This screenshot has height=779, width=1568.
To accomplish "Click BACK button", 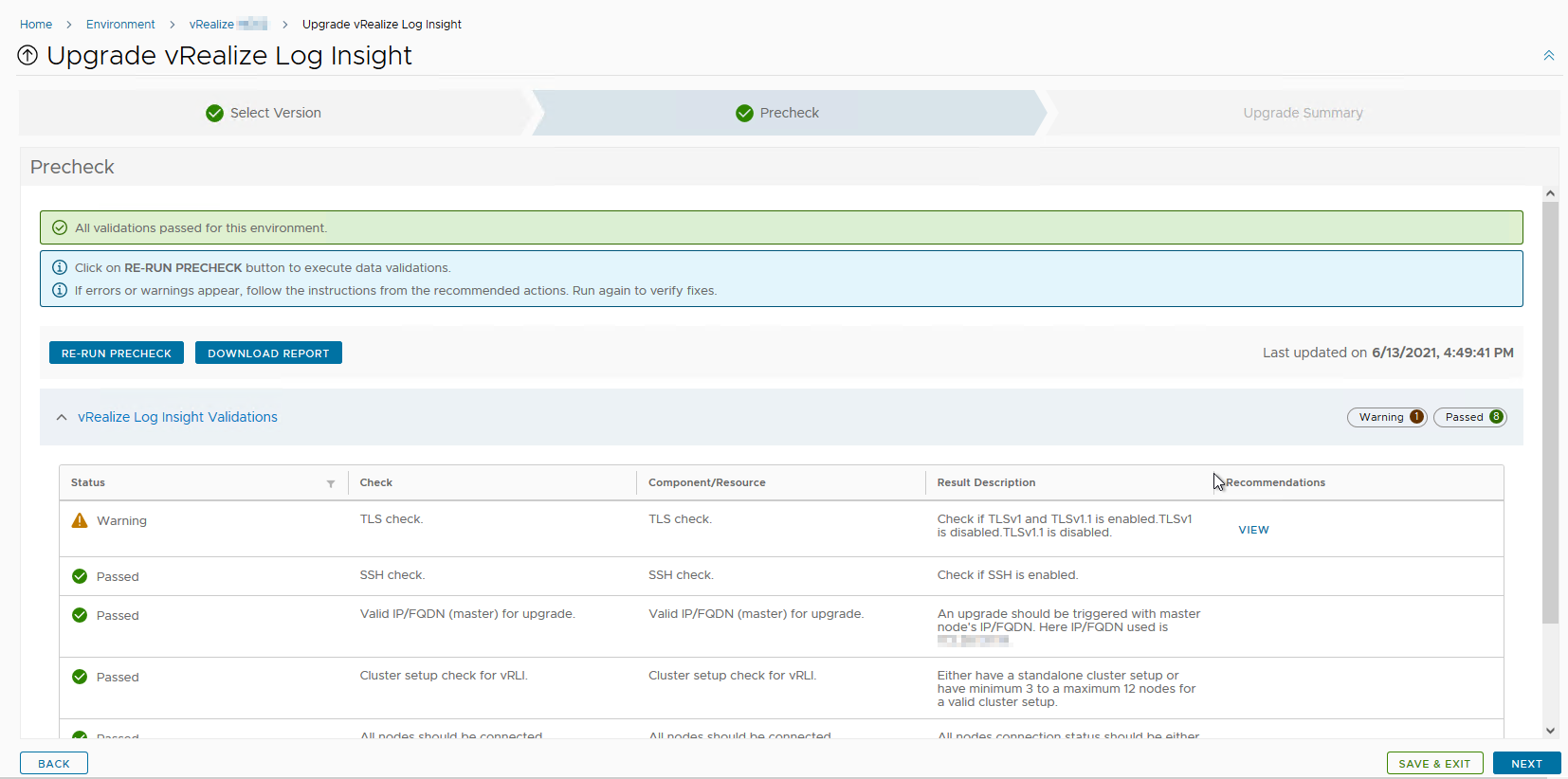I will (54, 764).
